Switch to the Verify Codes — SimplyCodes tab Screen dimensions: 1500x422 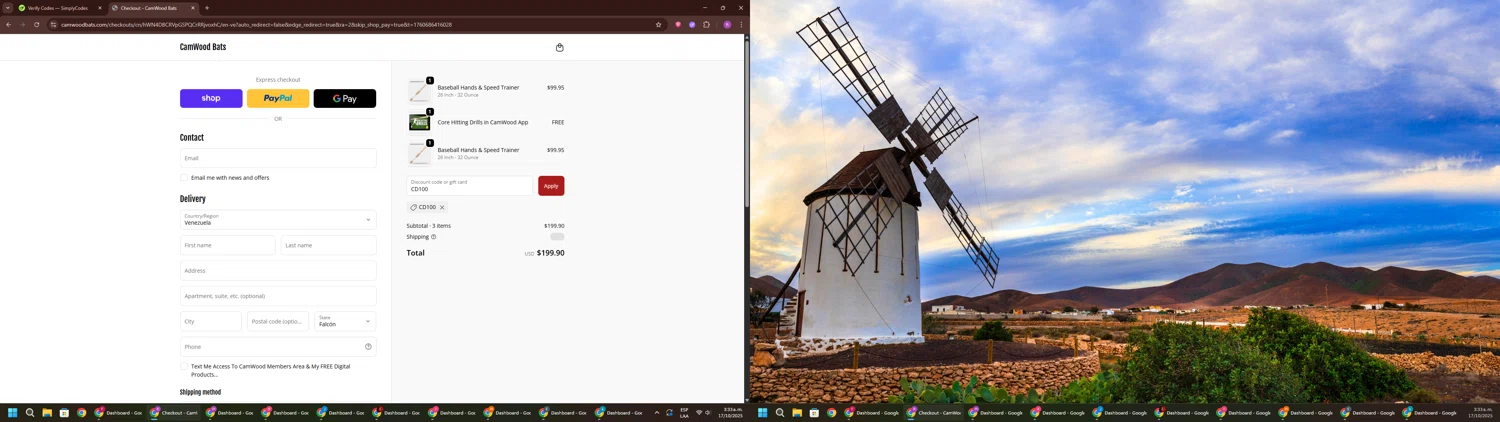pyautogui.click(x=58, y=8)
